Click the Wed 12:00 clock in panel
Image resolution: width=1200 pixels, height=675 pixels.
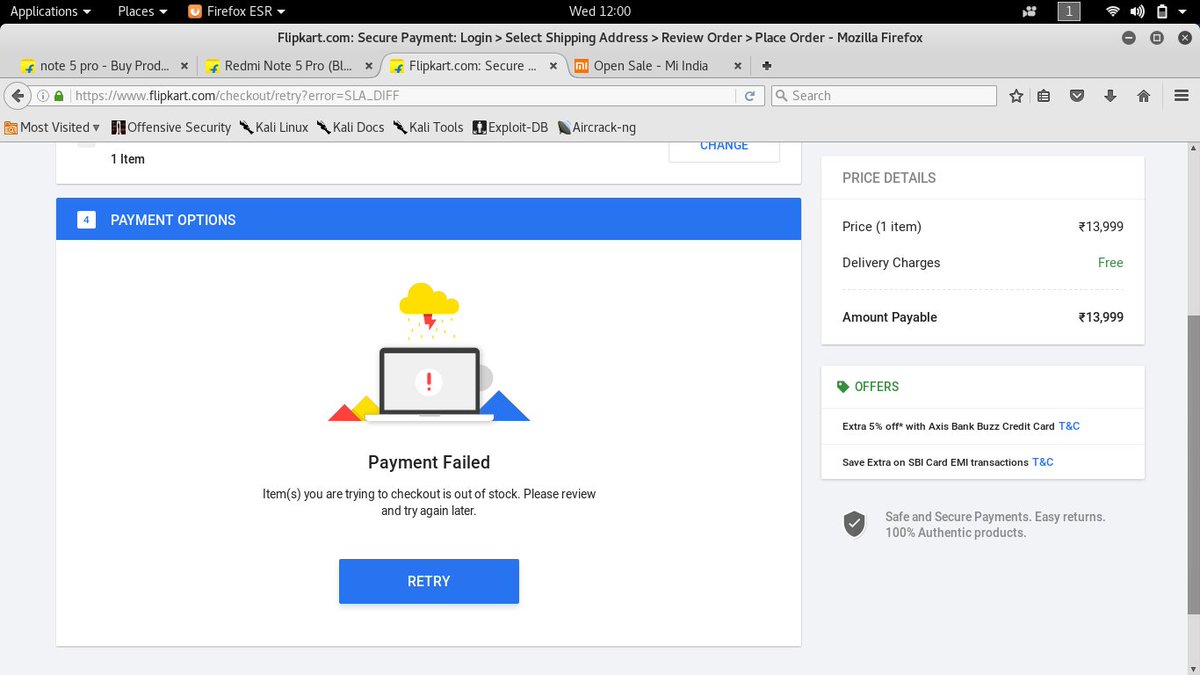[x=600, y=11]
